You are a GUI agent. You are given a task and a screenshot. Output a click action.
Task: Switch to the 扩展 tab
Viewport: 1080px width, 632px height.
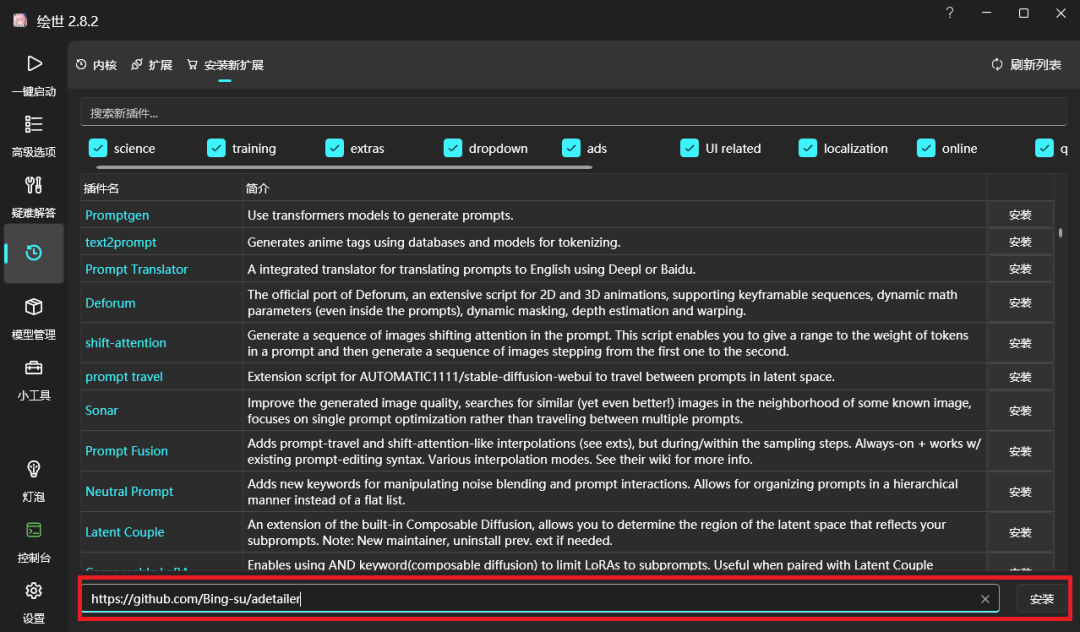(x=151, y=65)
